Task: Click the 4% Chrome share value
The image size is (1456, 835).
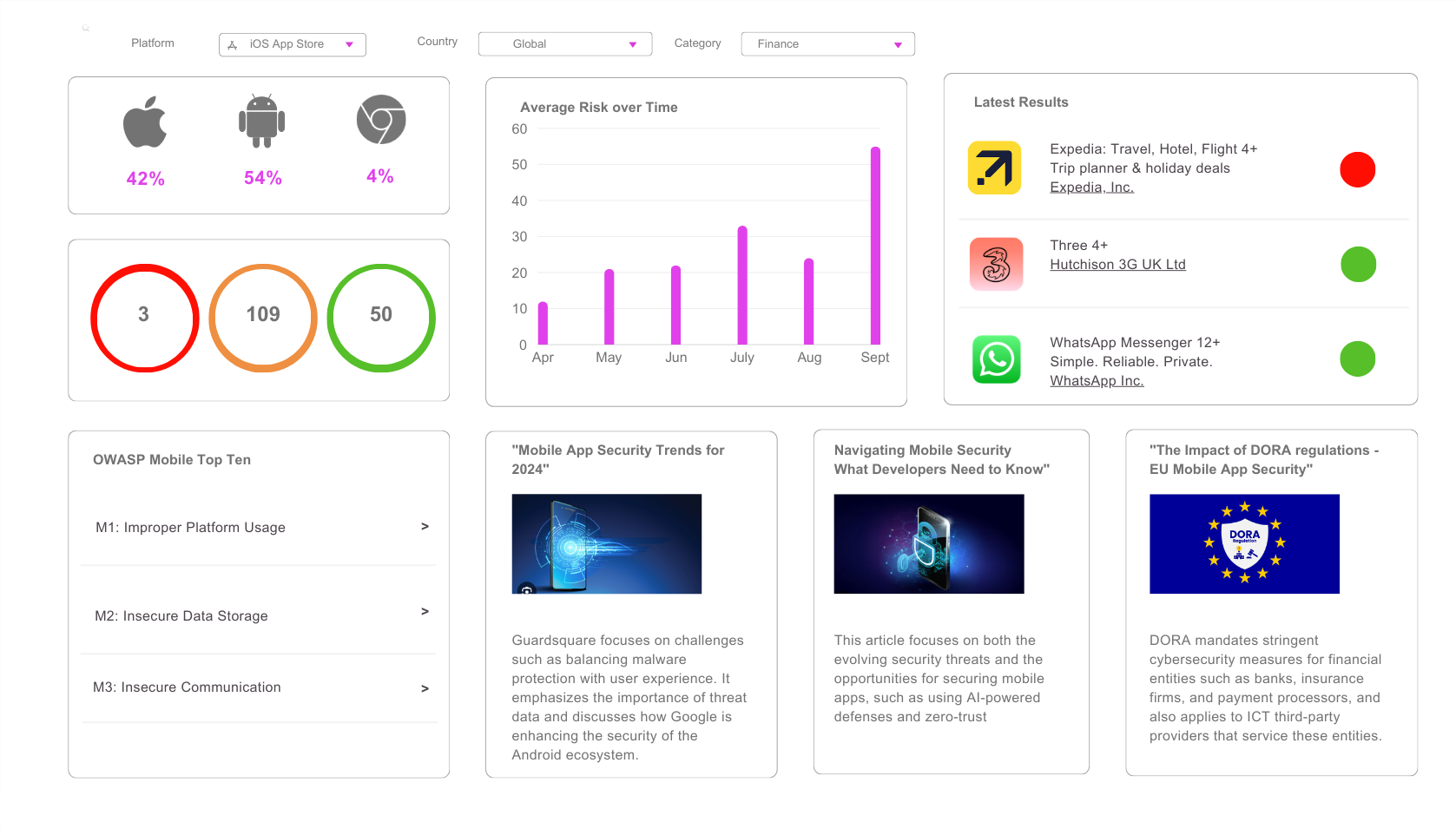Action: pos(380,176)
